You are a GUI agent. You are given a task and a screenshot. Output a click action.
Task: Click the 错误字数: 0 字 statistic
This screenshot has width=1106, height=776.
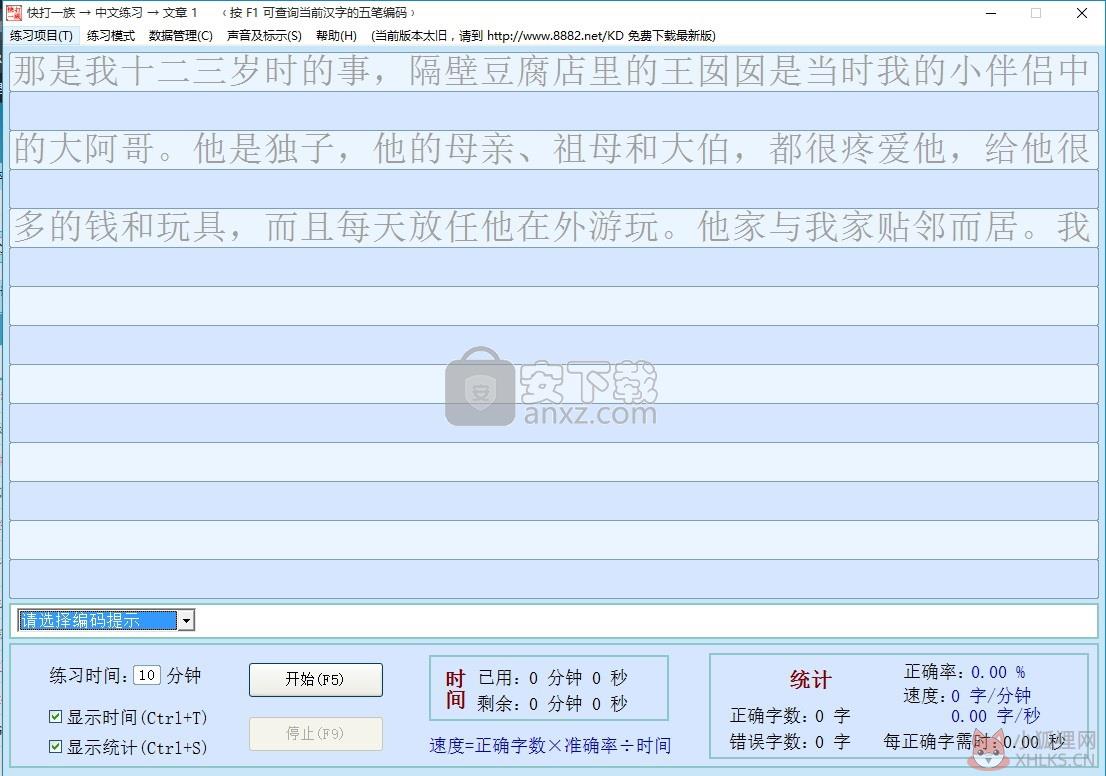tap(790, 742)
